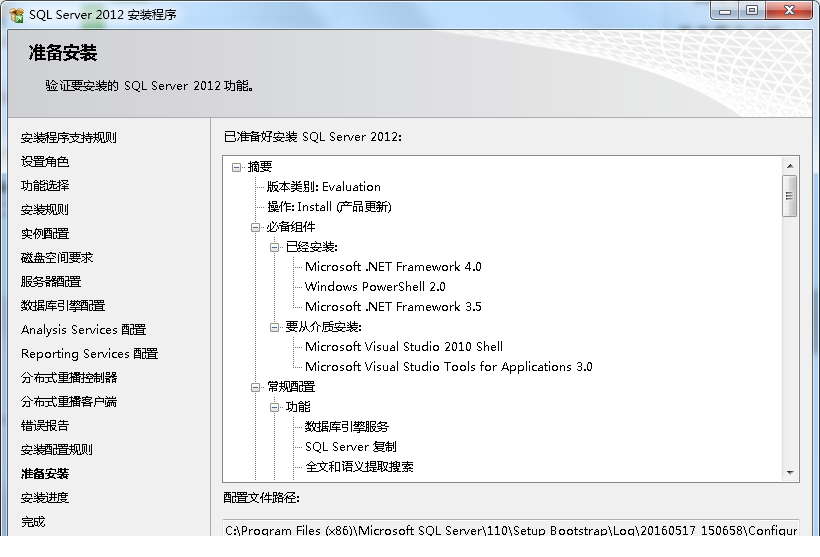Click the summary tree scrollbar thumb
This screenshot has height=557, width=820.
coord(790,196)
